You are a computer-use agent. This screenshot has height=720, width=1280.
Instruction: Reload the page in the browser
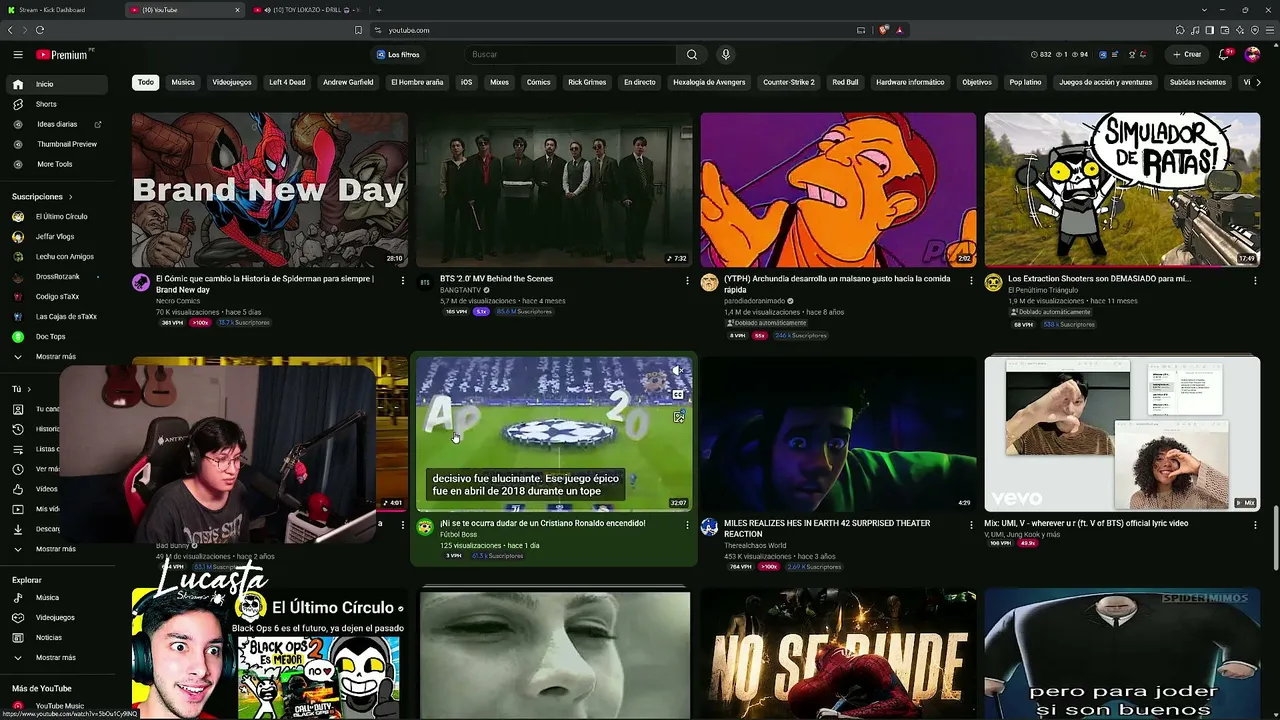pyautogui.click(x=39, y=30)
